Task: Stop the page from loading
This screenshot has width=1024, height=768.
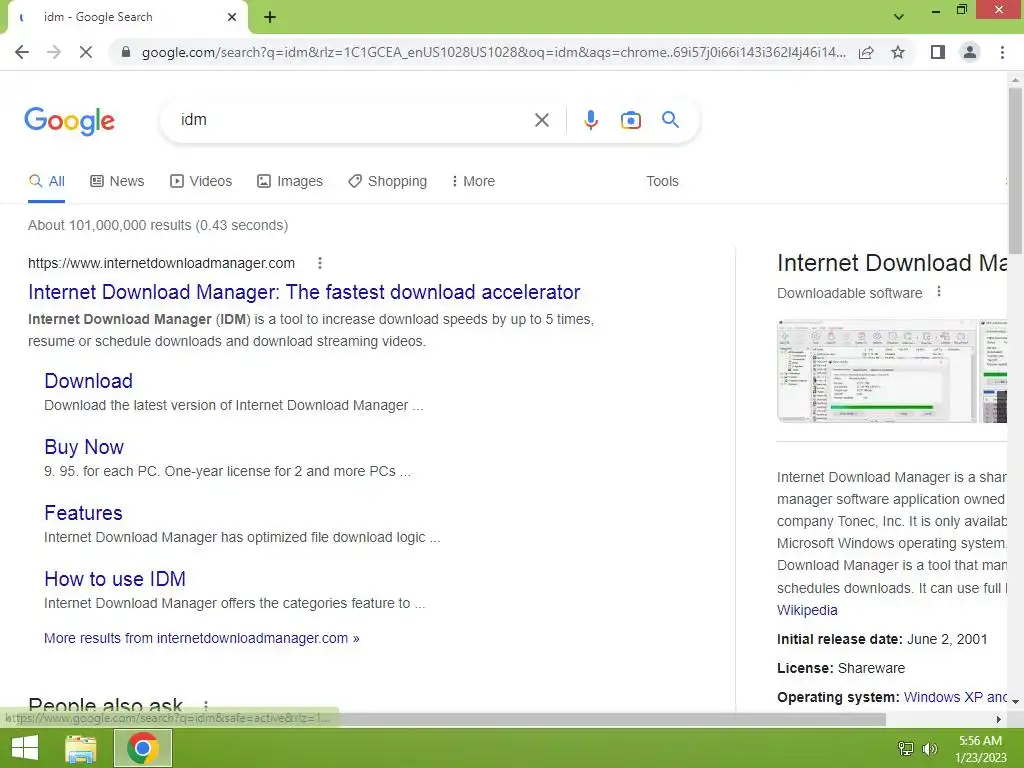Action: 86,52
